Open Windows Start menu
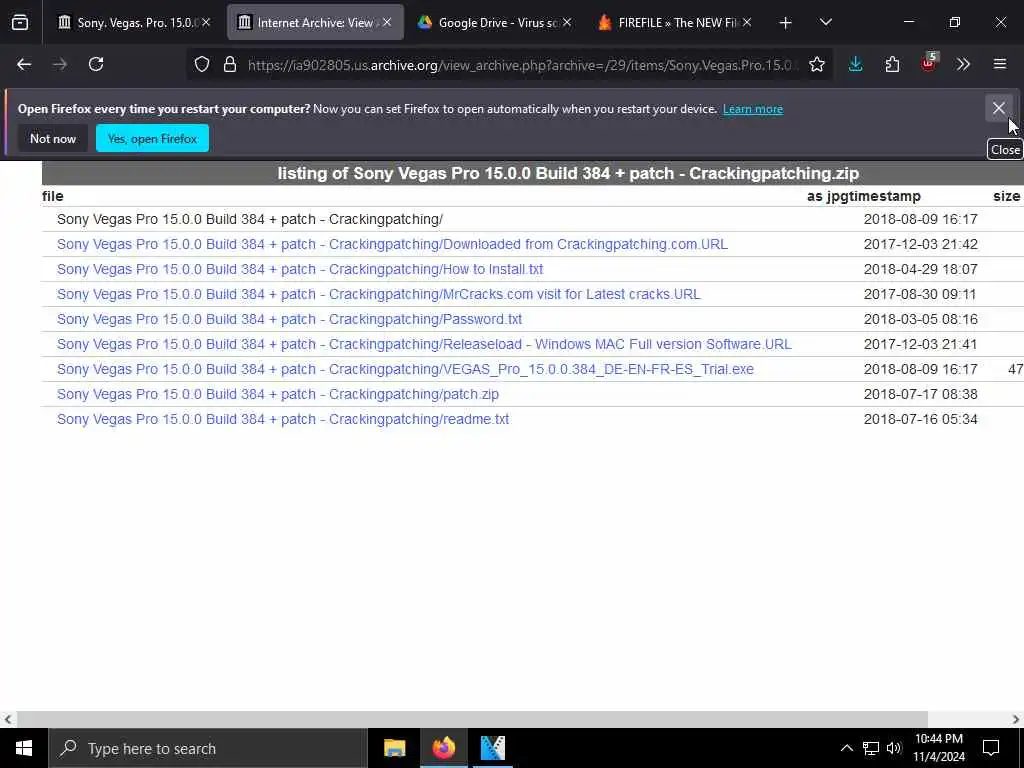The image size is (1024, 768). pyautogui.click(x=24, y=748)
